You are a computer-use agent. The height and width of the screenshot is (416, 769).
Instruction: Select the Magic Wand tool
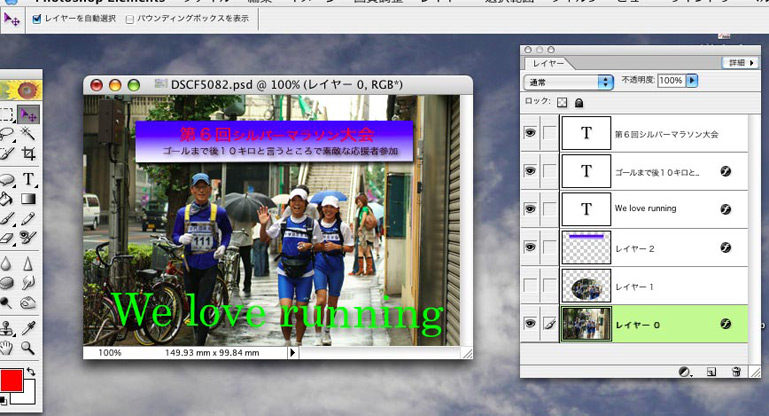pos(27,133)
